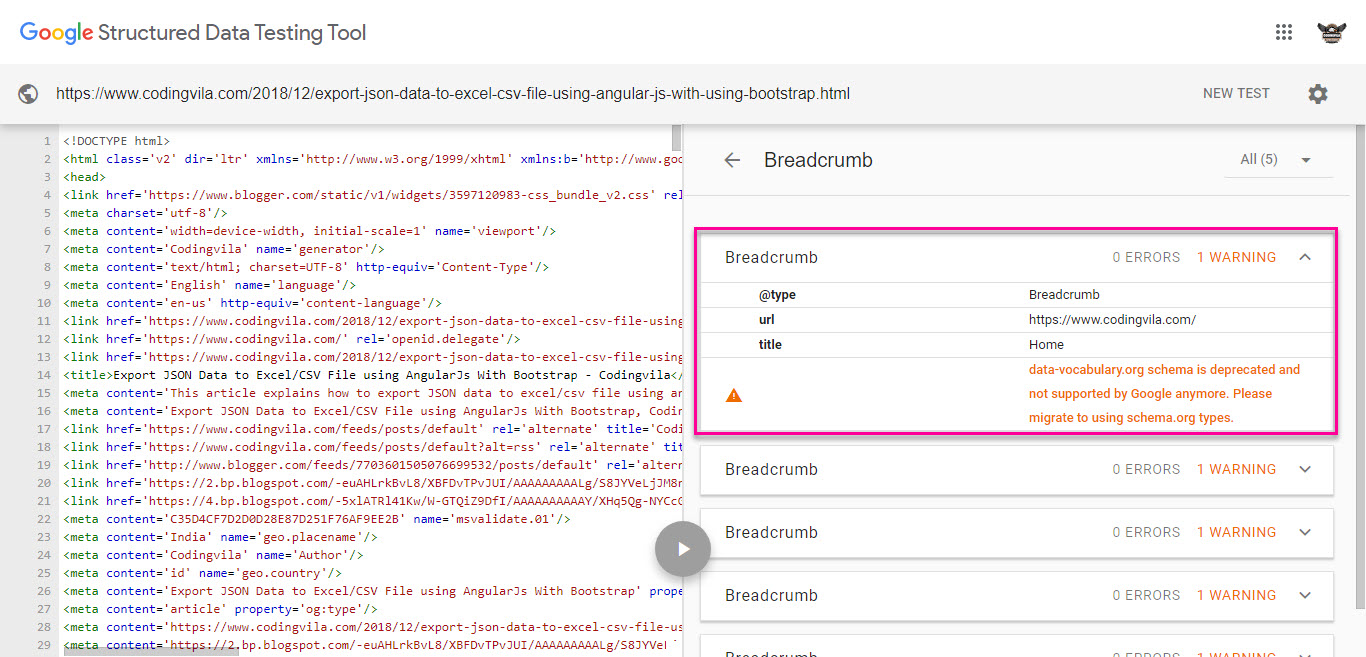Click the code pane vertical scrollbar
Image resolution: width=1366 pixels, height=657 pixels.
point(676,137)
